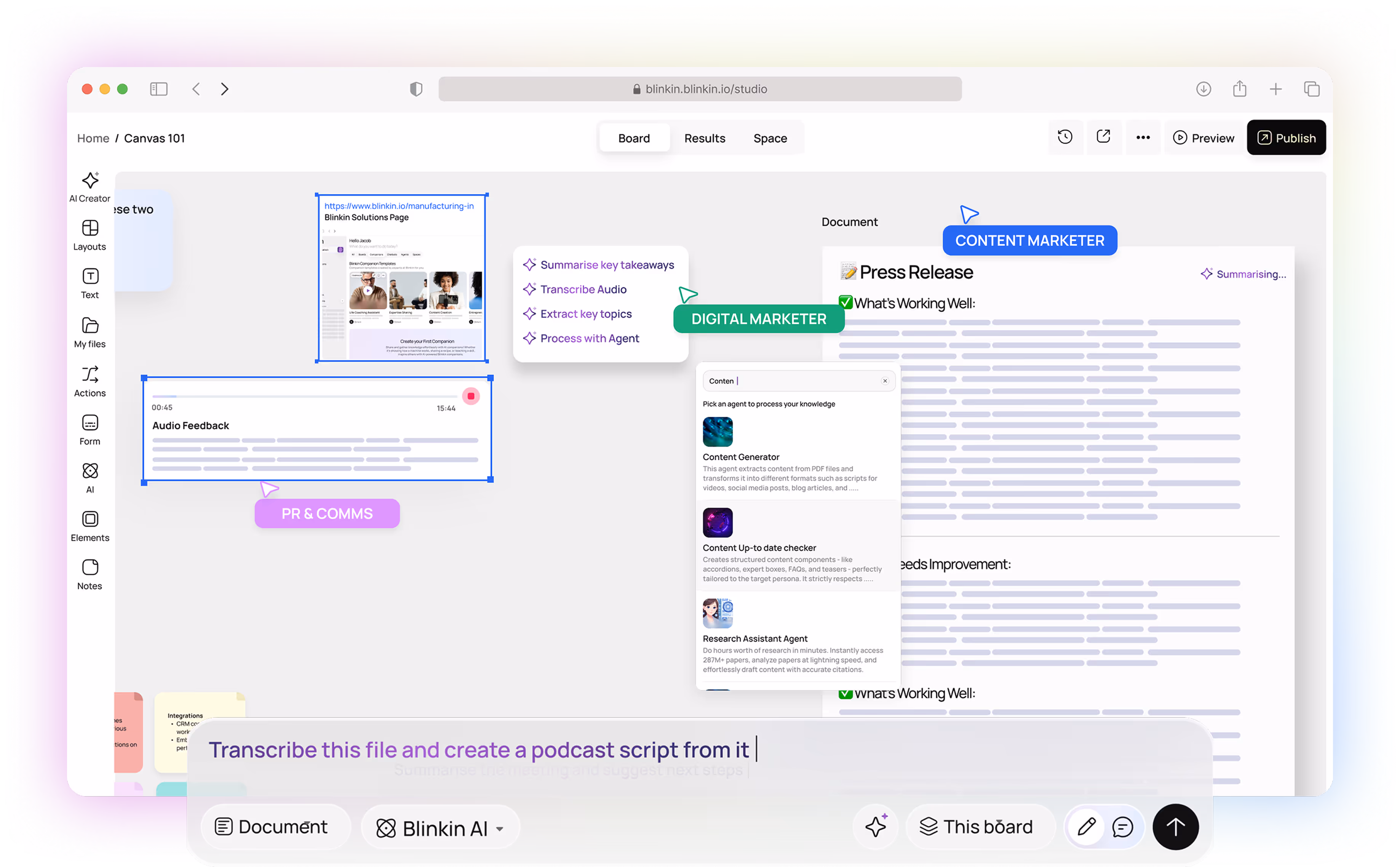Open the blinkin.io manufacturing link
1400x867 pixels.
point(399,206)
